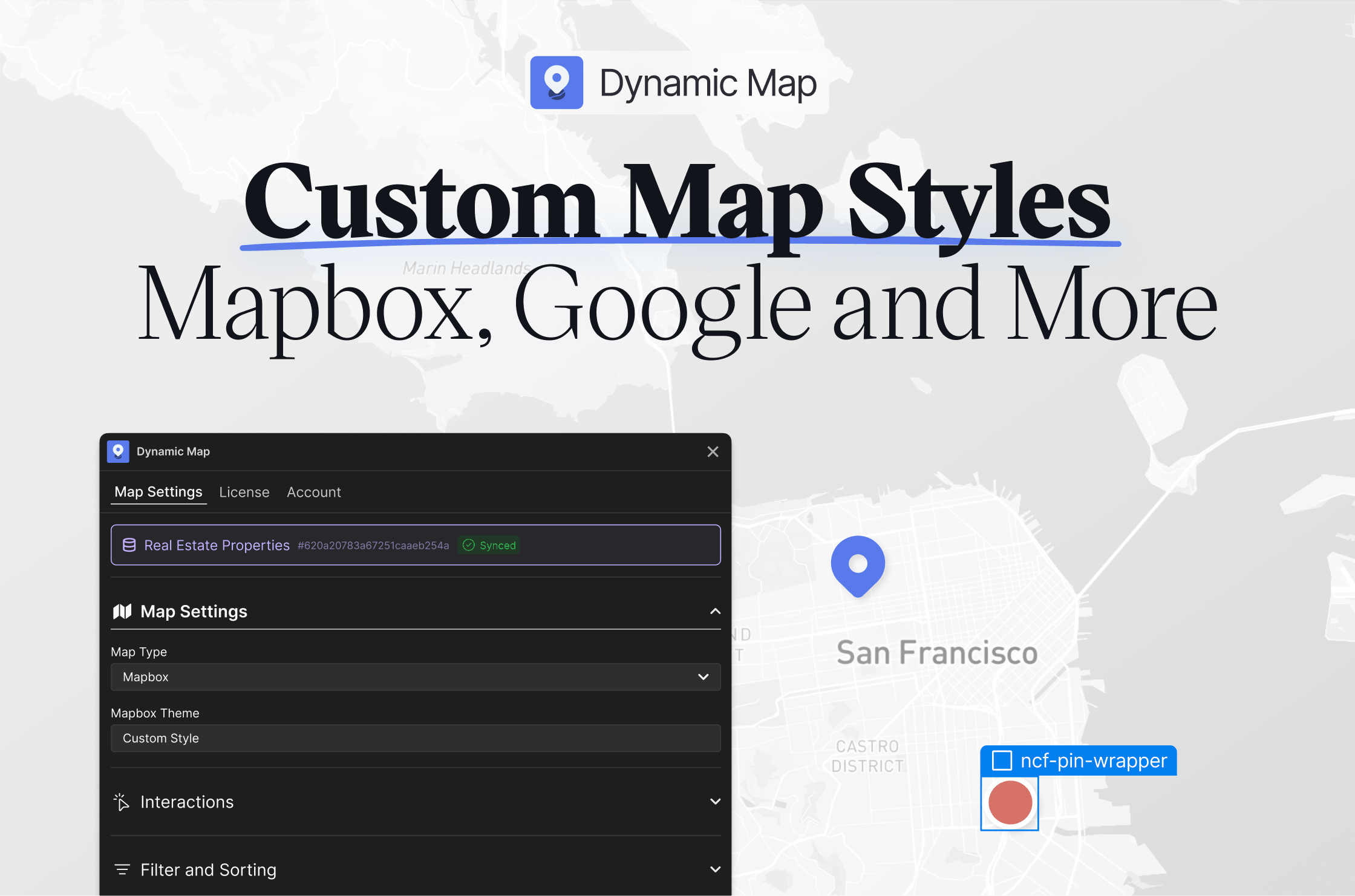Click the Dynamic Map icon in panel title bar
1355x896 pixels.
118,451
